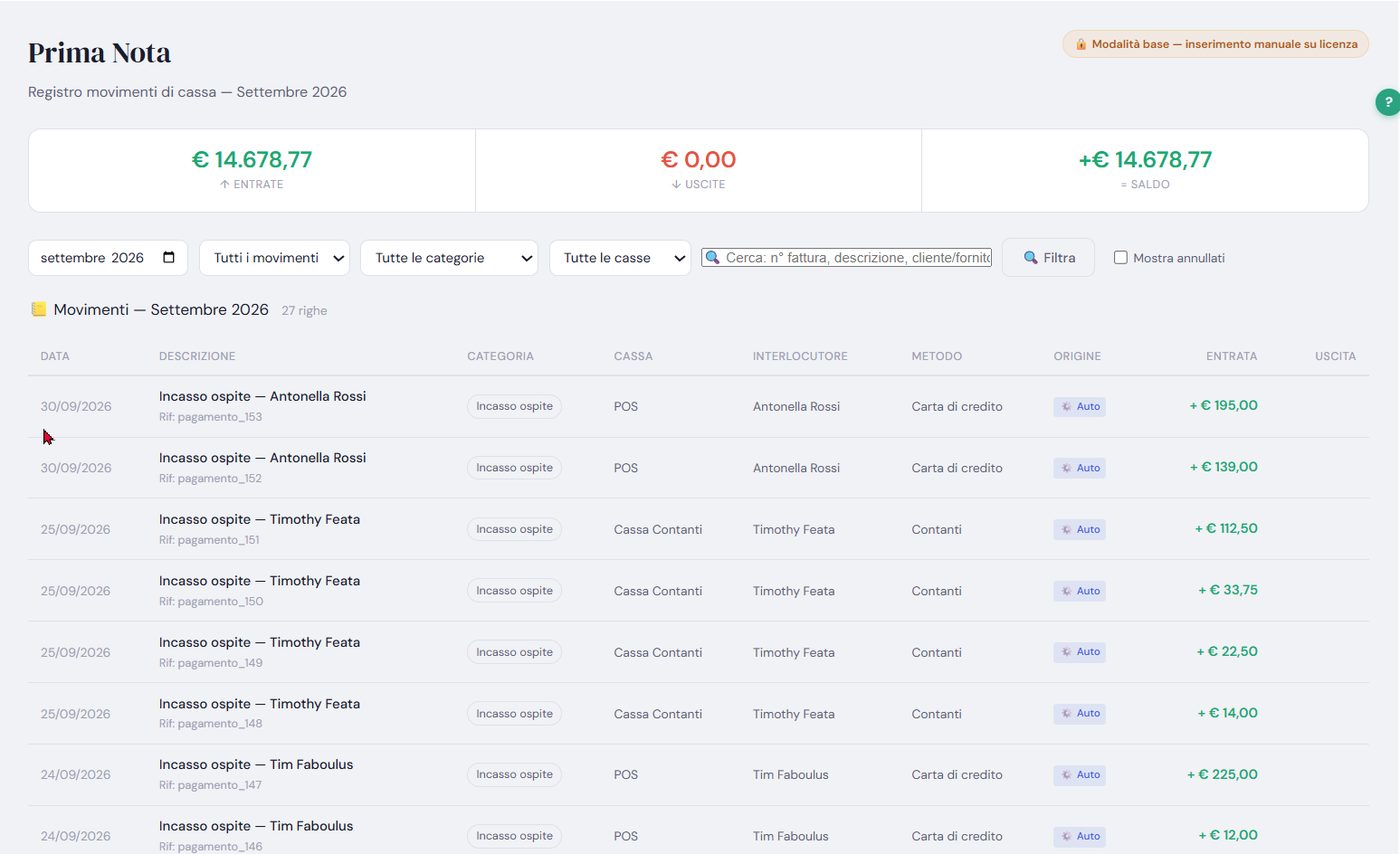Open the green help question mark icon
1400x854 pixels.
coord(1388,102)
